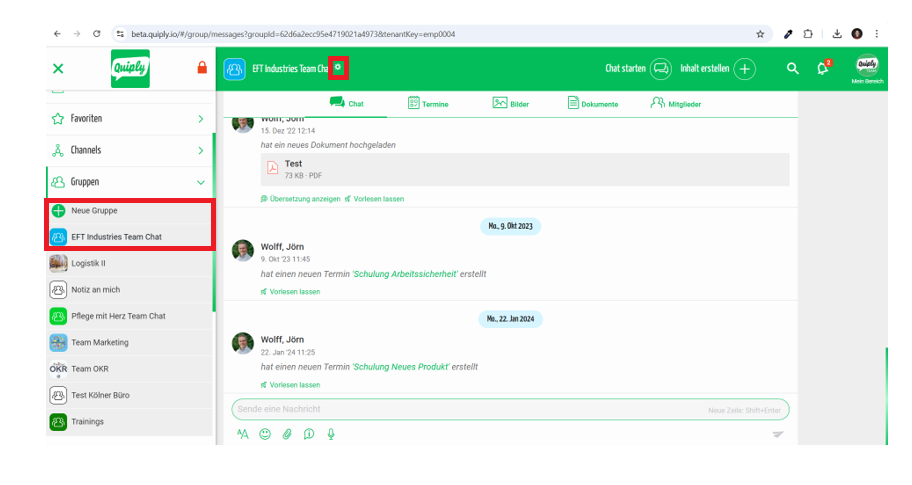912x485 pixels.
Task: Click the Quiply logo in sidebar
Action: (130, 69)
